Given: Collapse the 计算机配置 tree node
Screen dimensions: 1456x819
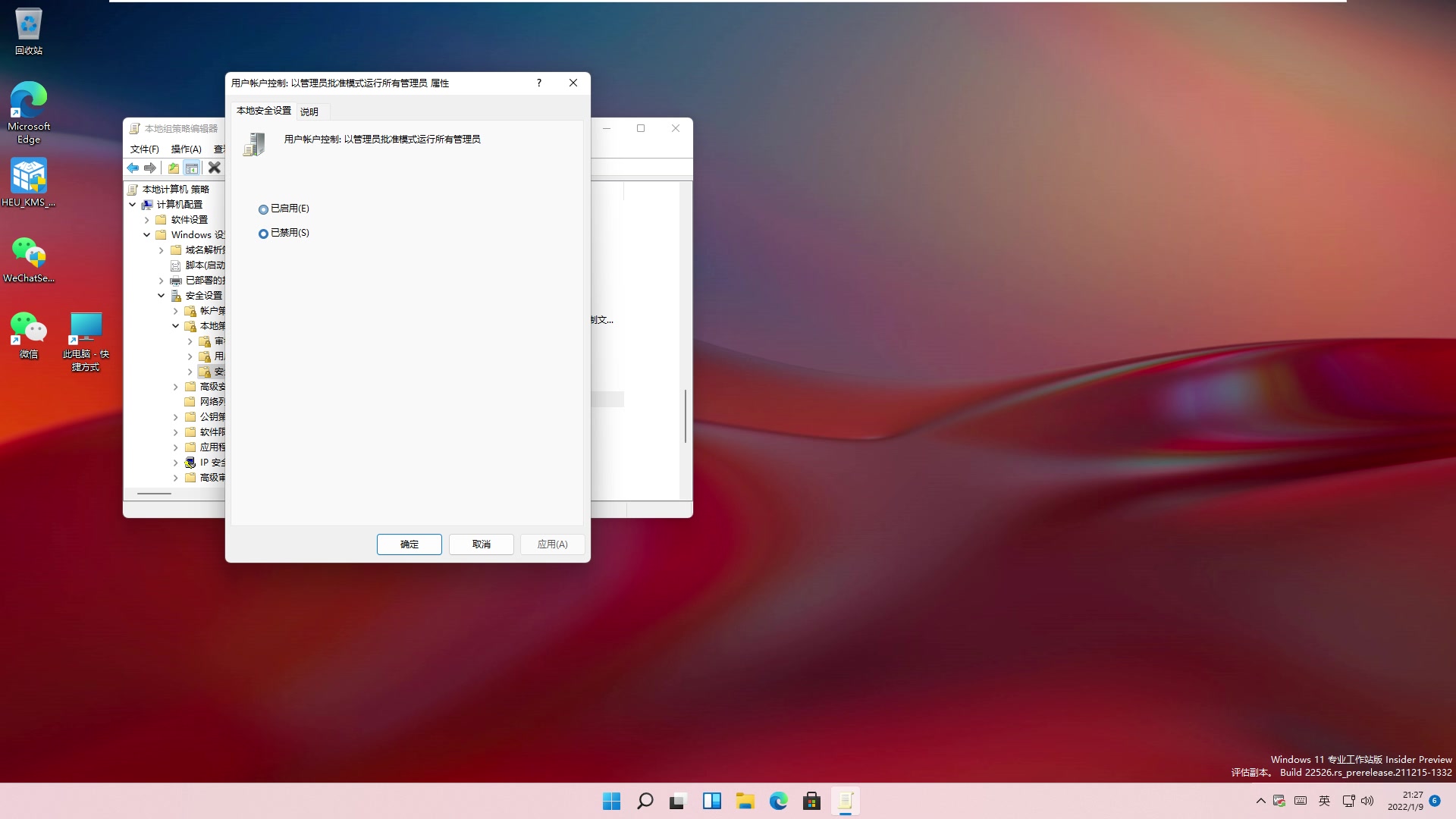Looking at the screenshot, I should (x=132, y=204).
